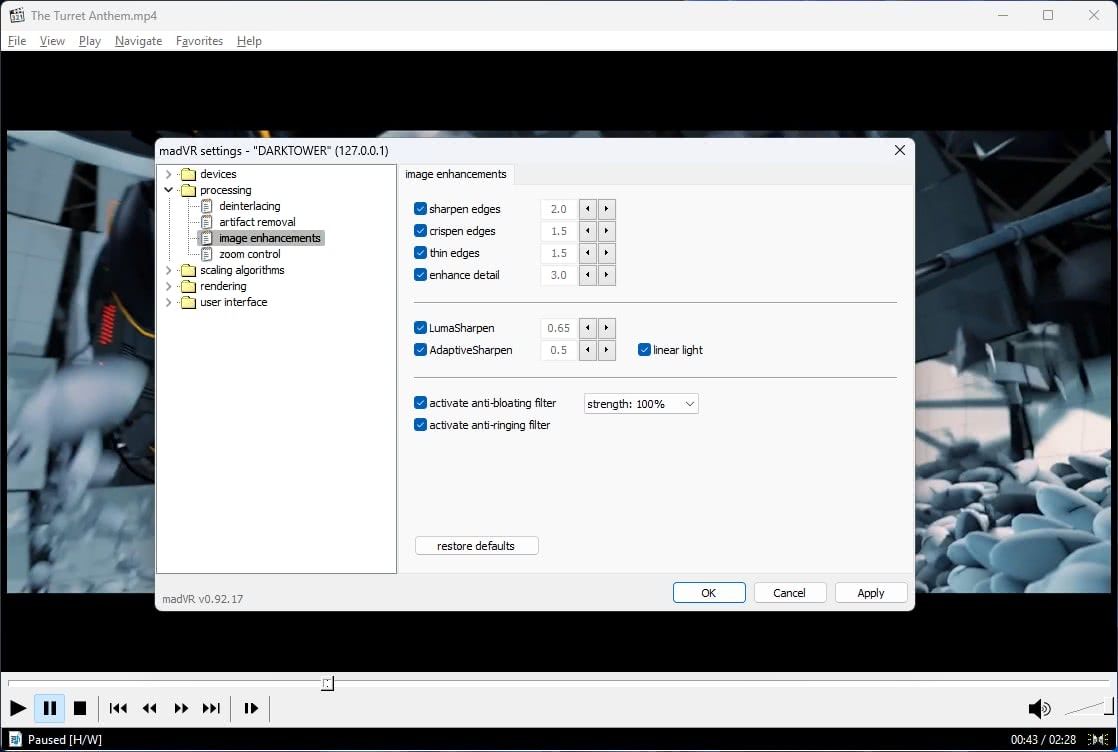This screenshot has height=752, width=1118.
Task: Toggle activate anti-ringing filter checkbox
Action: 420,425
